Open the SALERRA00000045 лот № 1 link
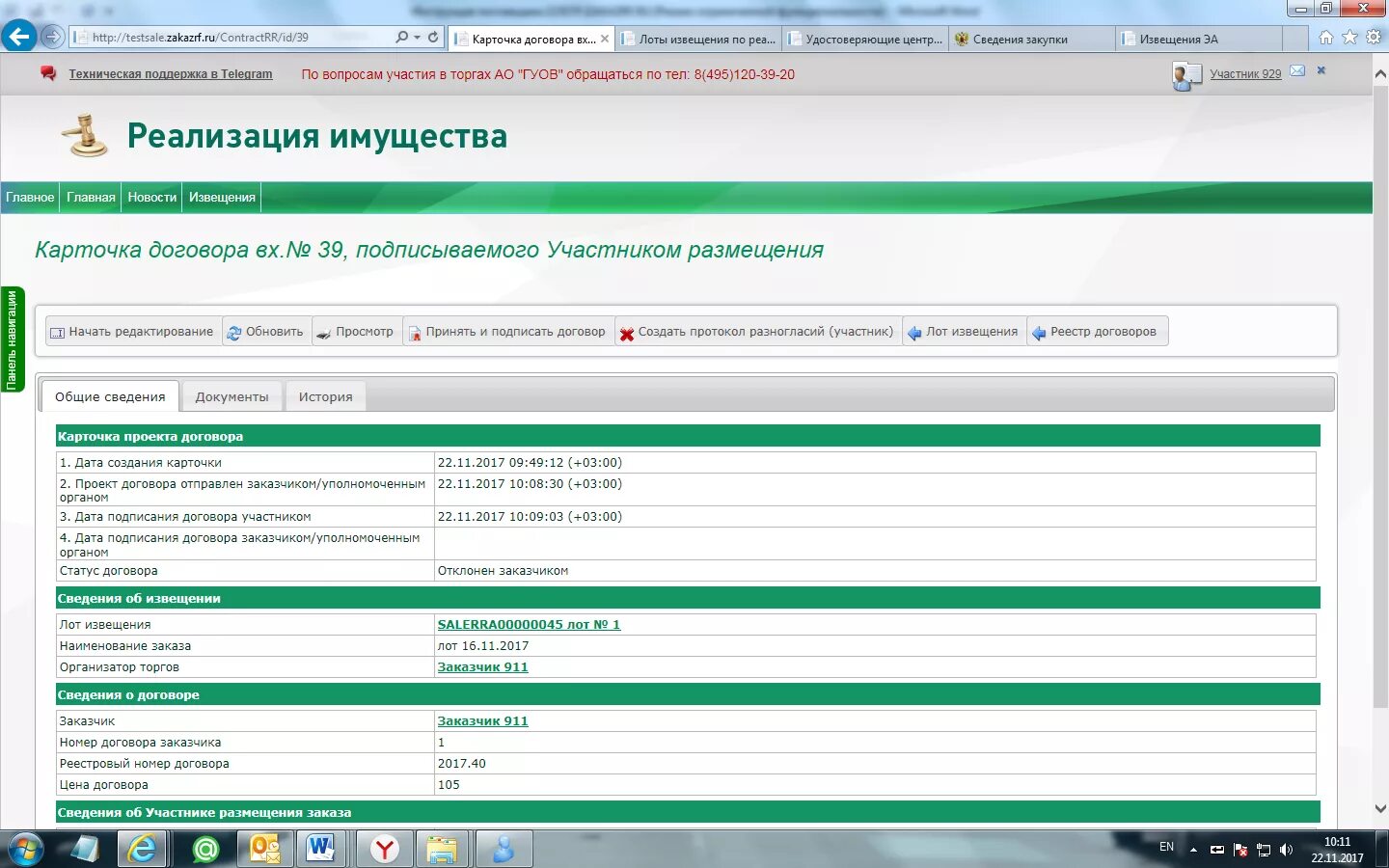This screenshot has height=868, width=1389. 529,624
